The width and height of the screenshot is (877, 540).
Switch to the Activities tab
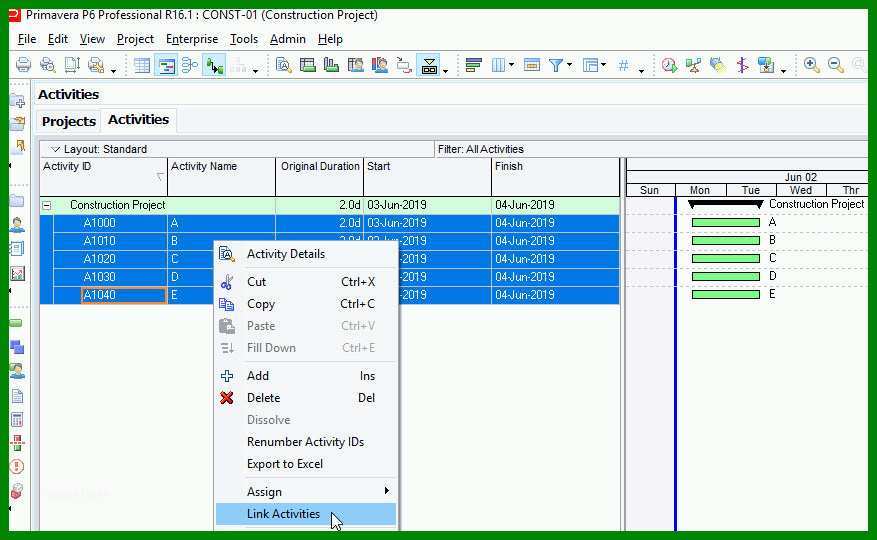(x=138, y=120)
